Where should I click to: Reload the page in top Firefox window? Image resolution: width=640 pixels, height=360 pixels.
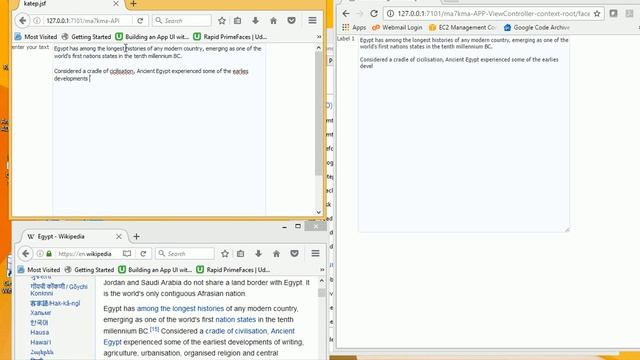(x=140, y=20)
